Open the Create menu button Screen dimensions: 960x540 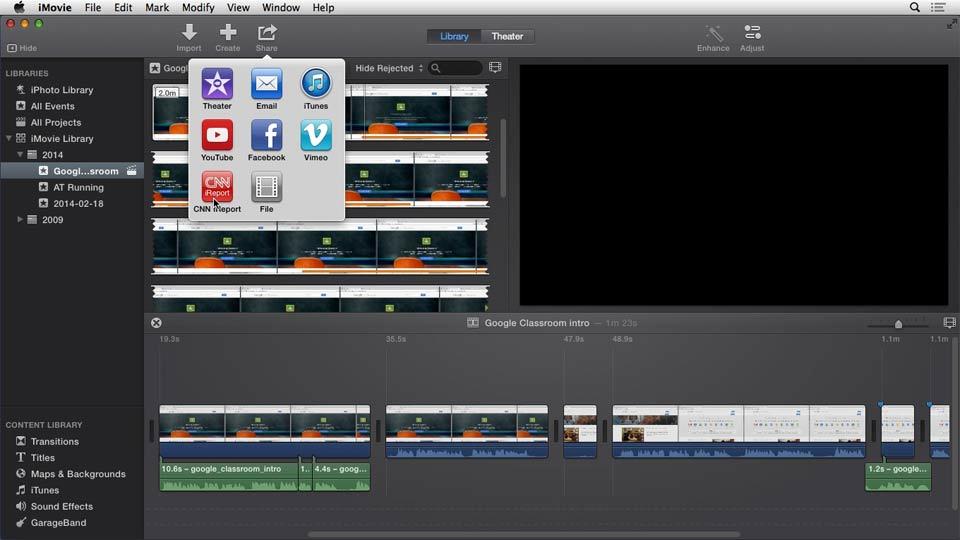coord(228,38)
